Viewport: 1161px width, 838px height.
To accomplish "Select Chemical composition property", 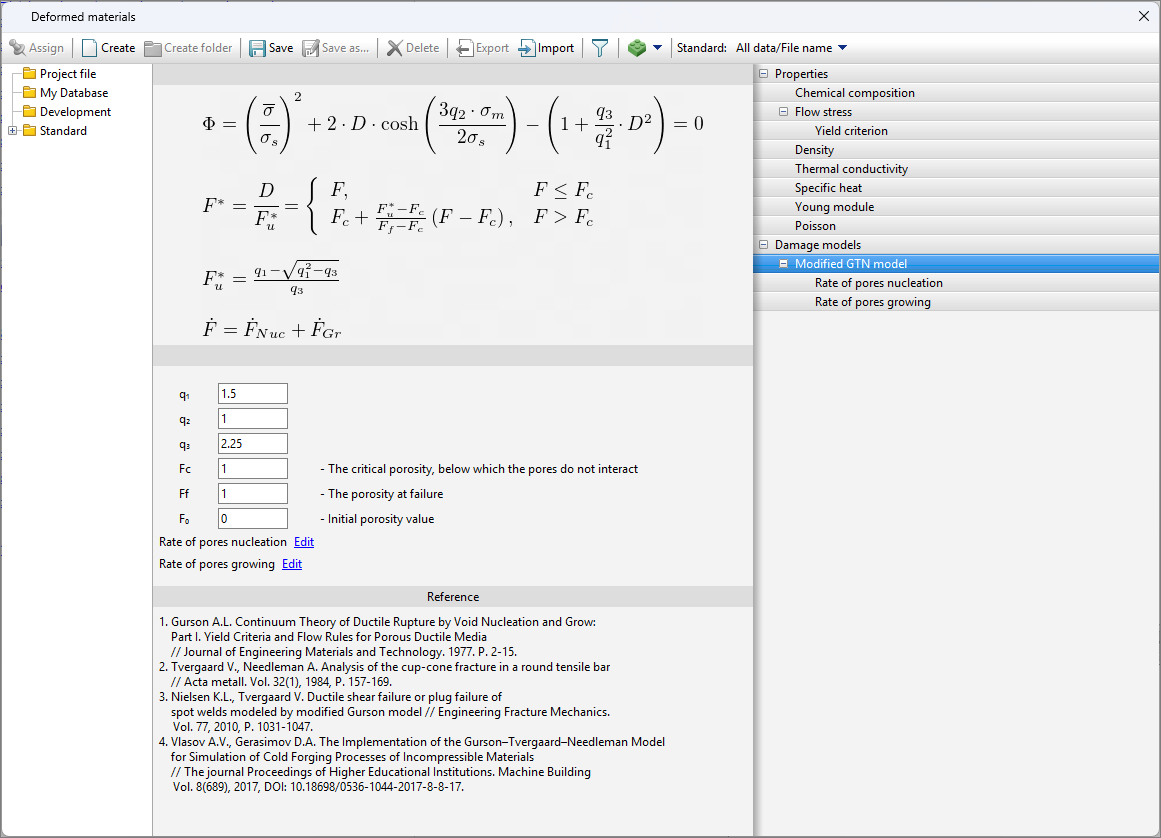I will click(x=854, y=93).
